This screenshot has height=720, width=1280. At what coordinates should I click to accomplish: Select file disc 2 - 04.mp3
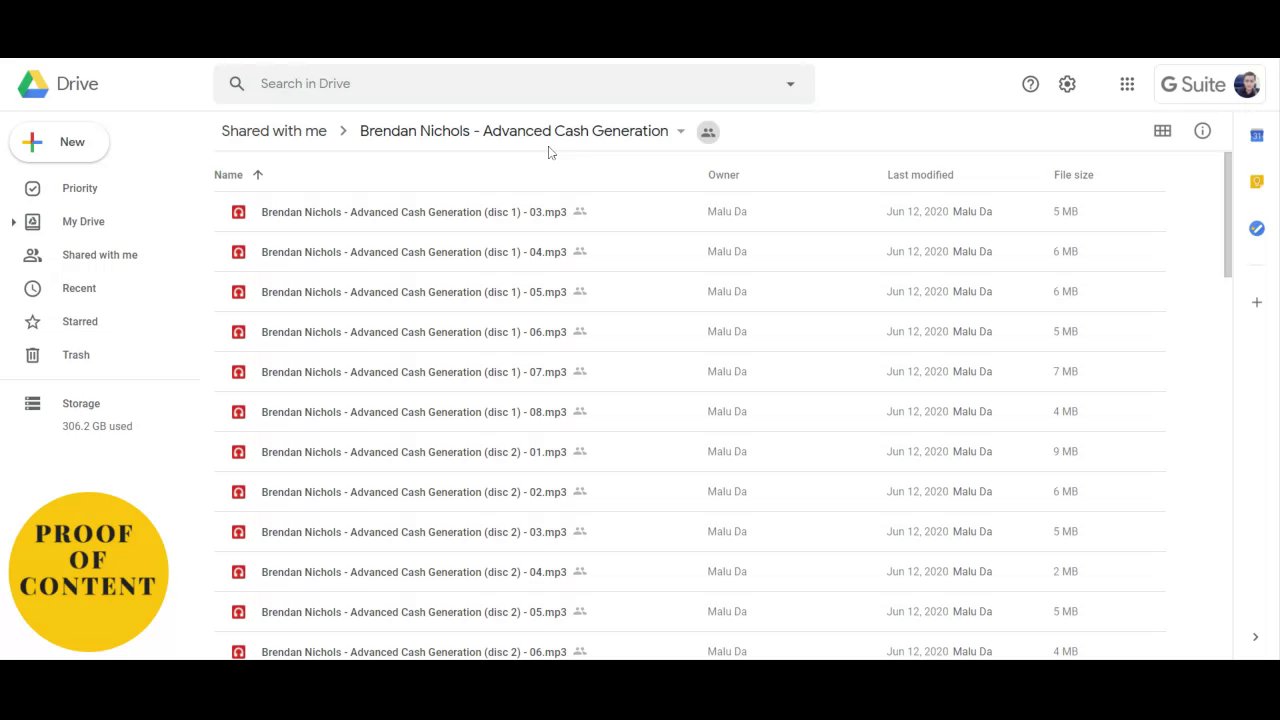coord(690,572)
